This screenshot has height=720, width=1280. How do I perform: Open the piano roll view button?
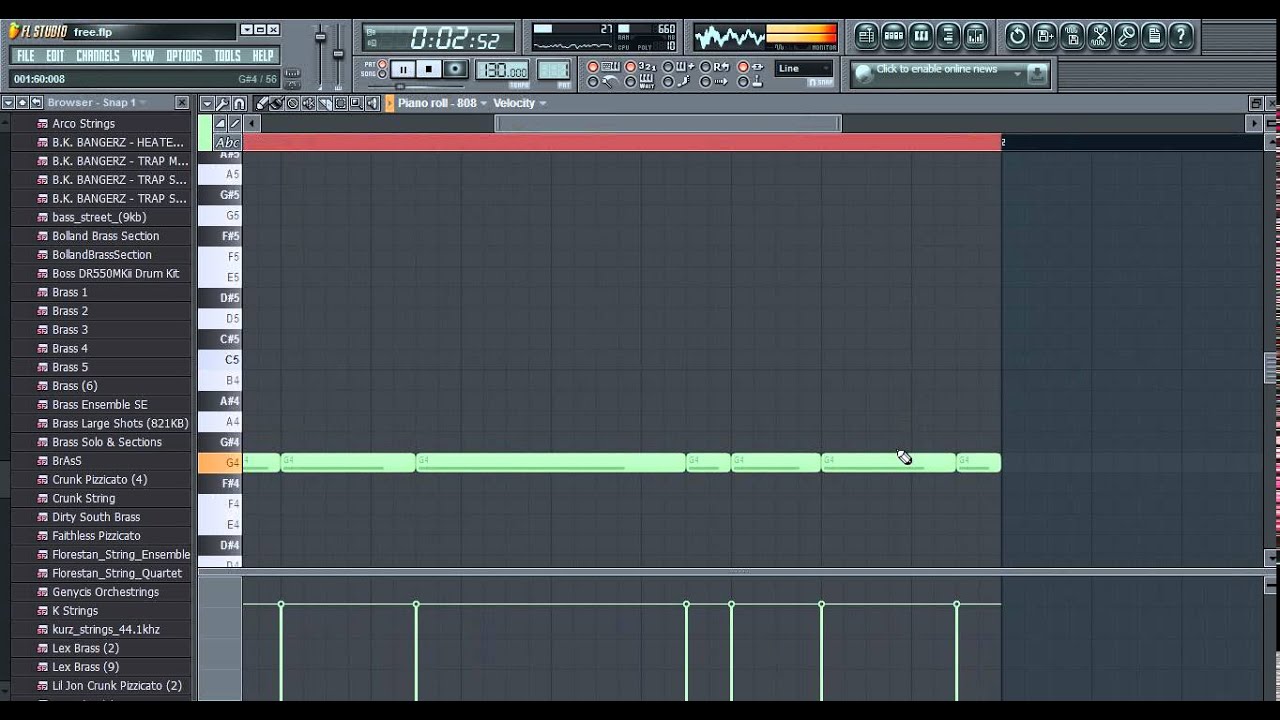point(920,37)
